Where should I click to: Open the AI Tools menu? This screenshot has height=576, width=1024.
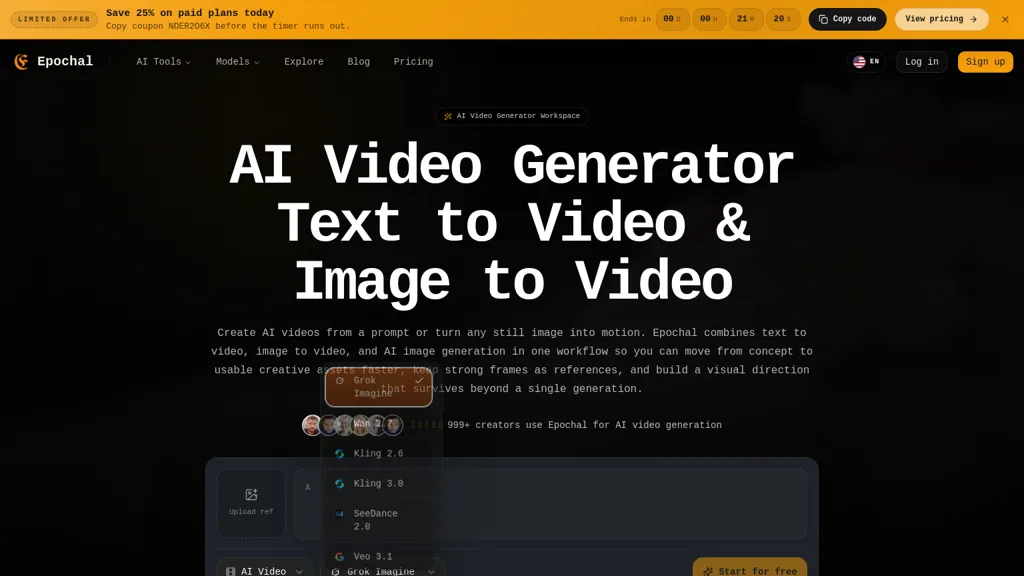coord(163,61)
